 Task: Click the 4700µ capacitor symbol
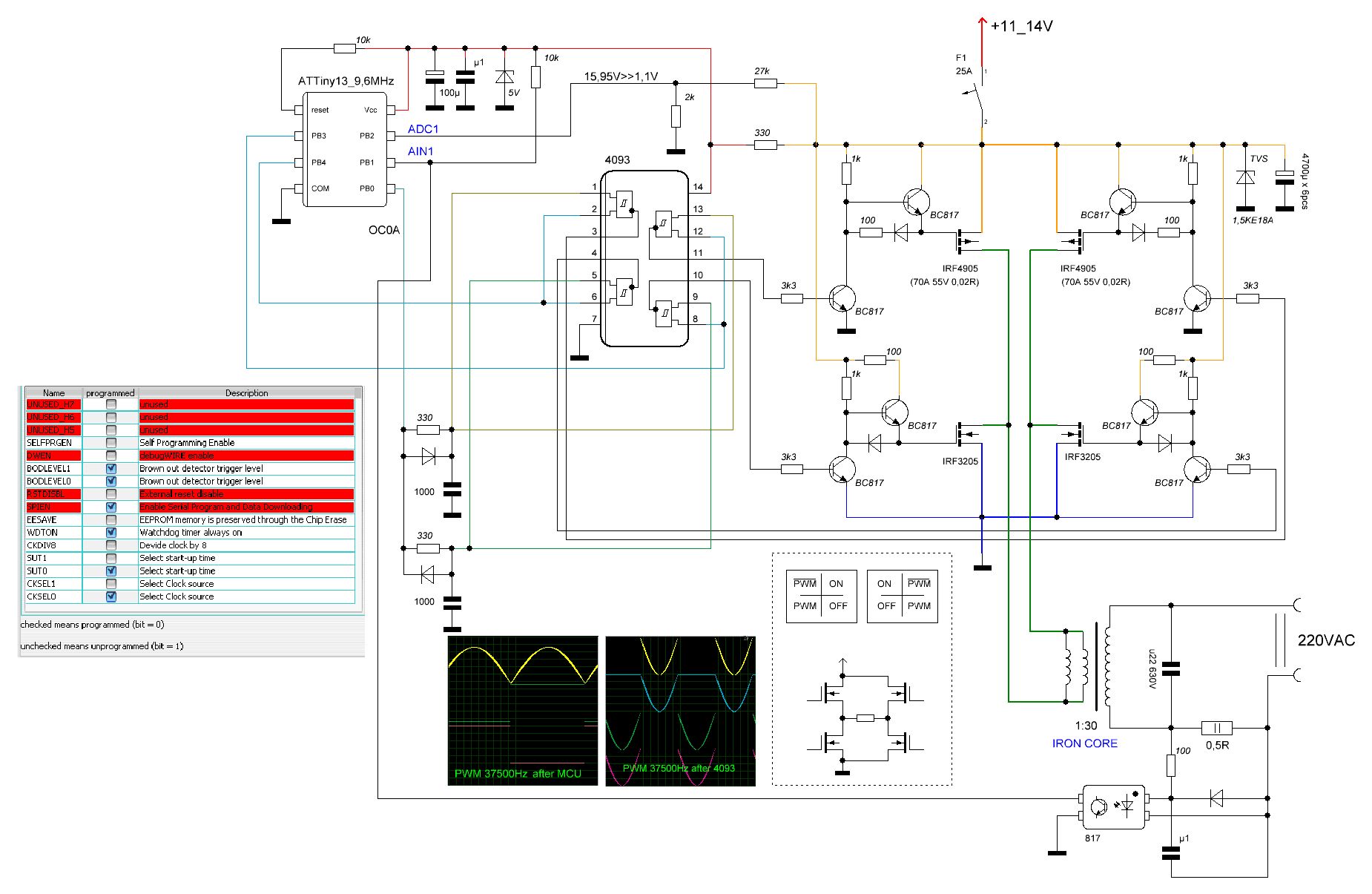(1284, 177)
